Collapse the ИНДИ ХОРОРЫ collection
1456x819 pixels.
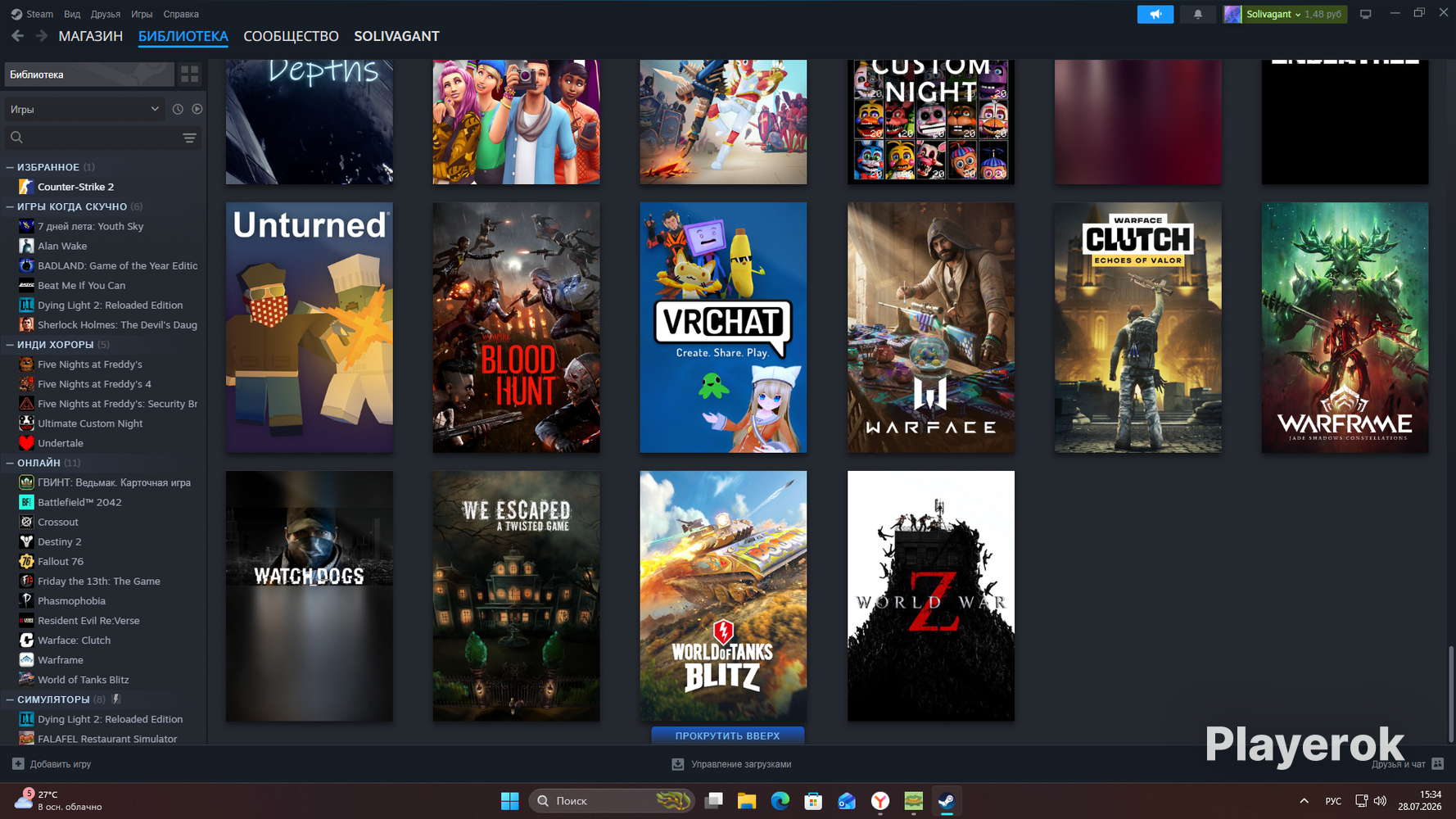coord(10,345)
